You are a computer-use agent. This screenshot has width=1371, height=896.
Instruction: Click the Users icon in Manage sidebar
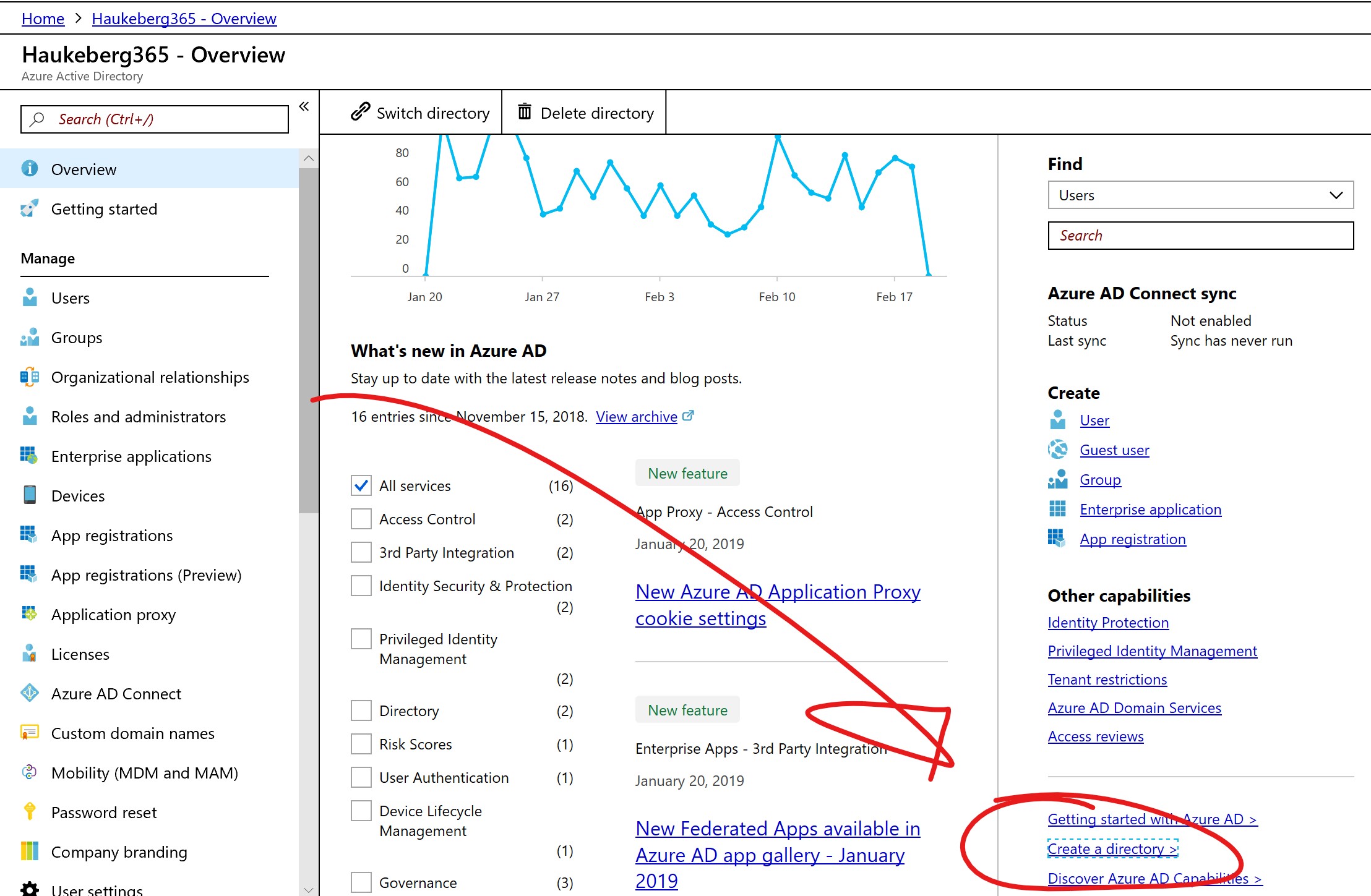(29, 297)
